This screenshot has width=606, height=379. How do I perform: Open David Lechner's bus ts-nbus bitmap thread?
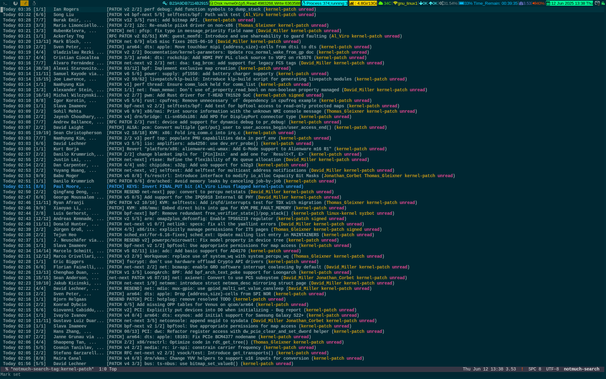pyautogui.click(x=148, y=364)
